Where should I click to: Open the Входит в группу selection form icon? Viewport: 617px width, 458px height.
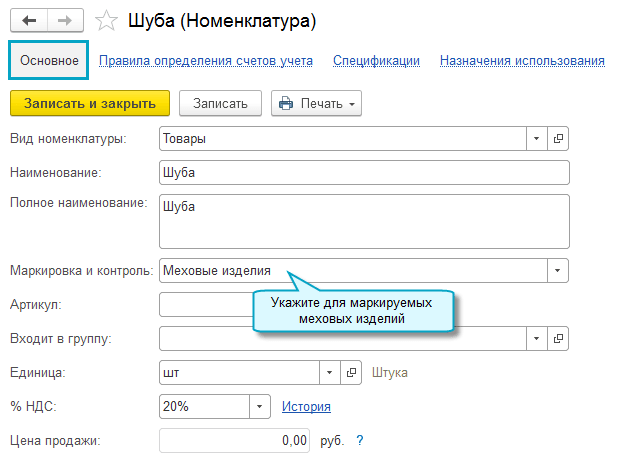[558, 338]
